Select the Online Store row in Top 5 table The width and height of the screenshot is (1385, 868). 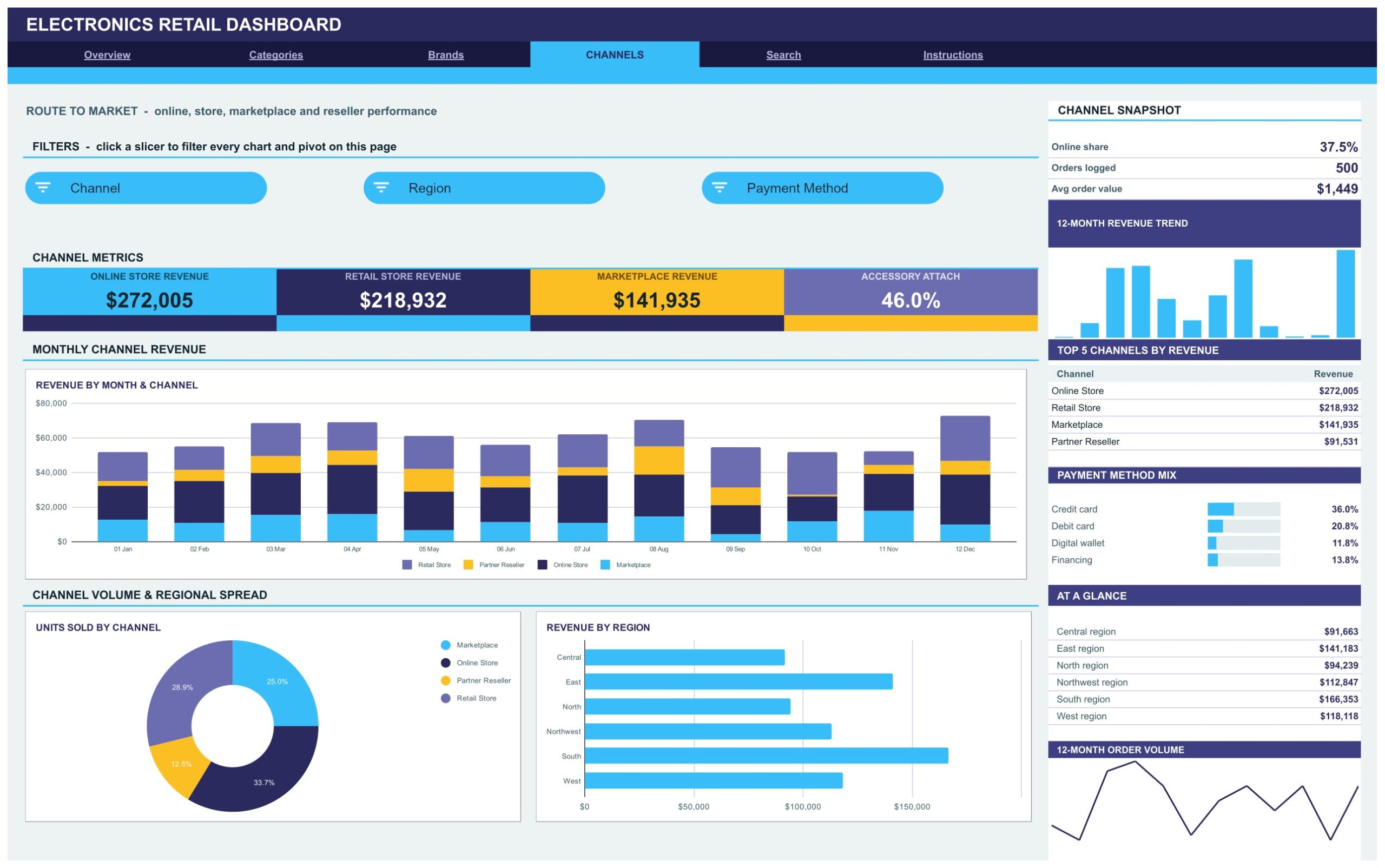1204,391
